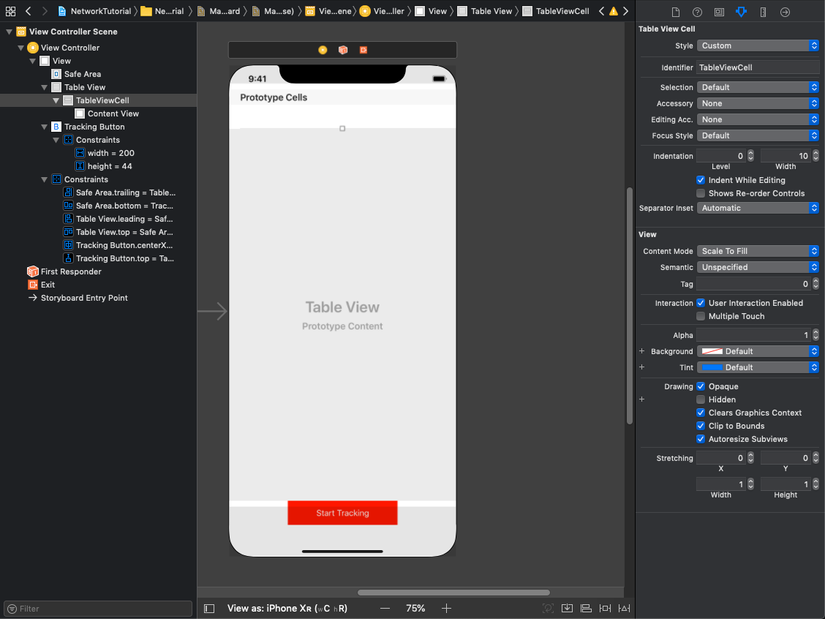Open the Align constraints icon
This screenshot has width=825, height=619.
[x=586, y=608]
